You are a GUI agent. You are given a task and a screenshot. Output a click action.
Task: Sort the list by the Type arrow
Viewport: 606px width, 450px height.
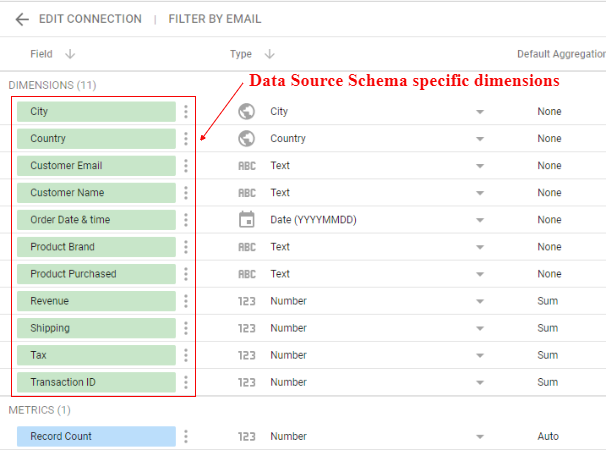click(269, 54)
